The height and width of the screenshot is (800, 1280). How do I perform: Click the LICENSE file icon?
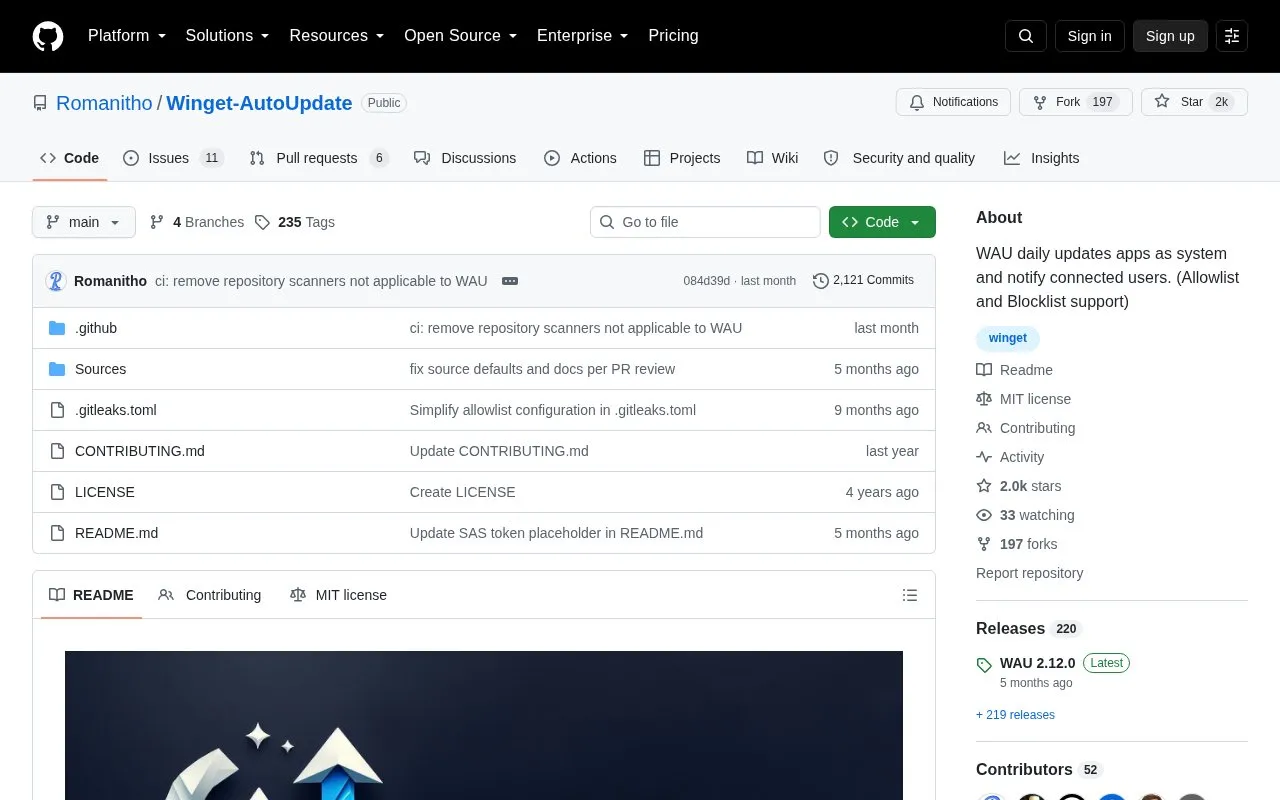click(x=57, y=492)
